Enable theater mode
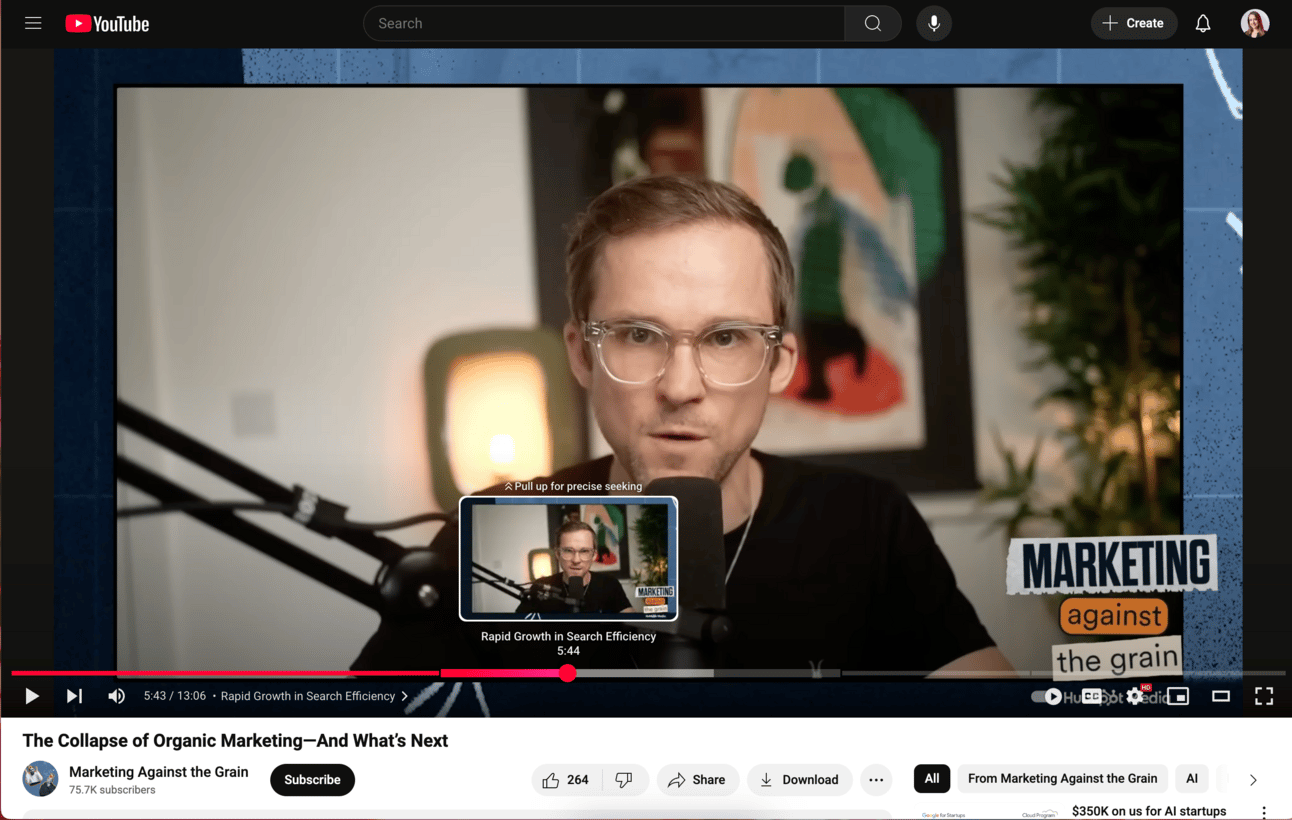The width and height of the screenshot is (1292, 820). pyautogui.click(x=1221, y=696)
